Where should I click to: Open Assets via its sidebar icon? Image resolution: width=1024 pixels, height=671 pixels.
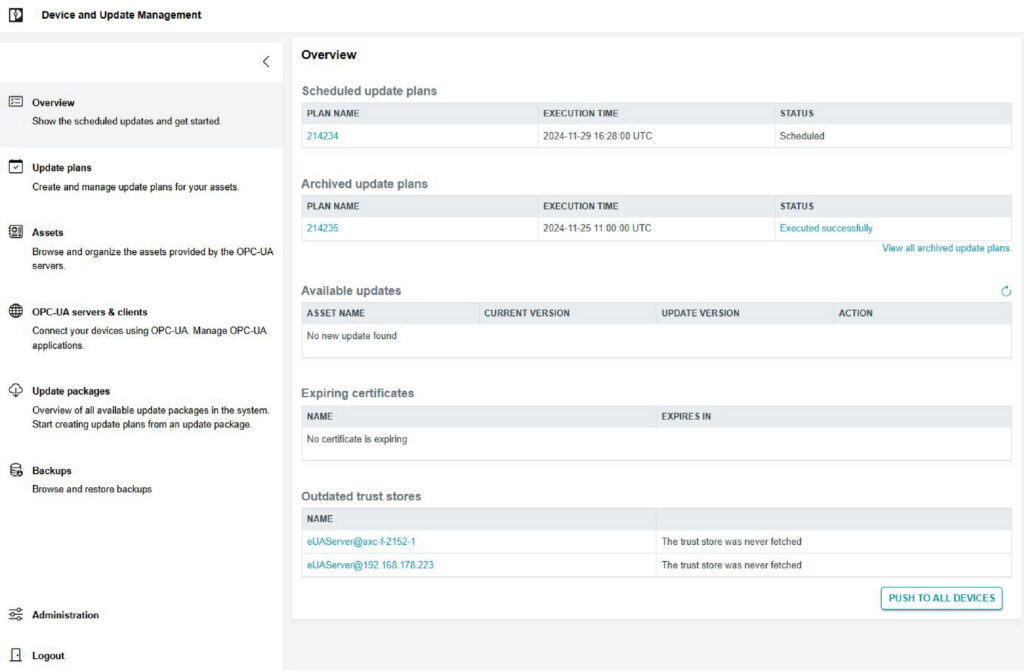(16, 231)
